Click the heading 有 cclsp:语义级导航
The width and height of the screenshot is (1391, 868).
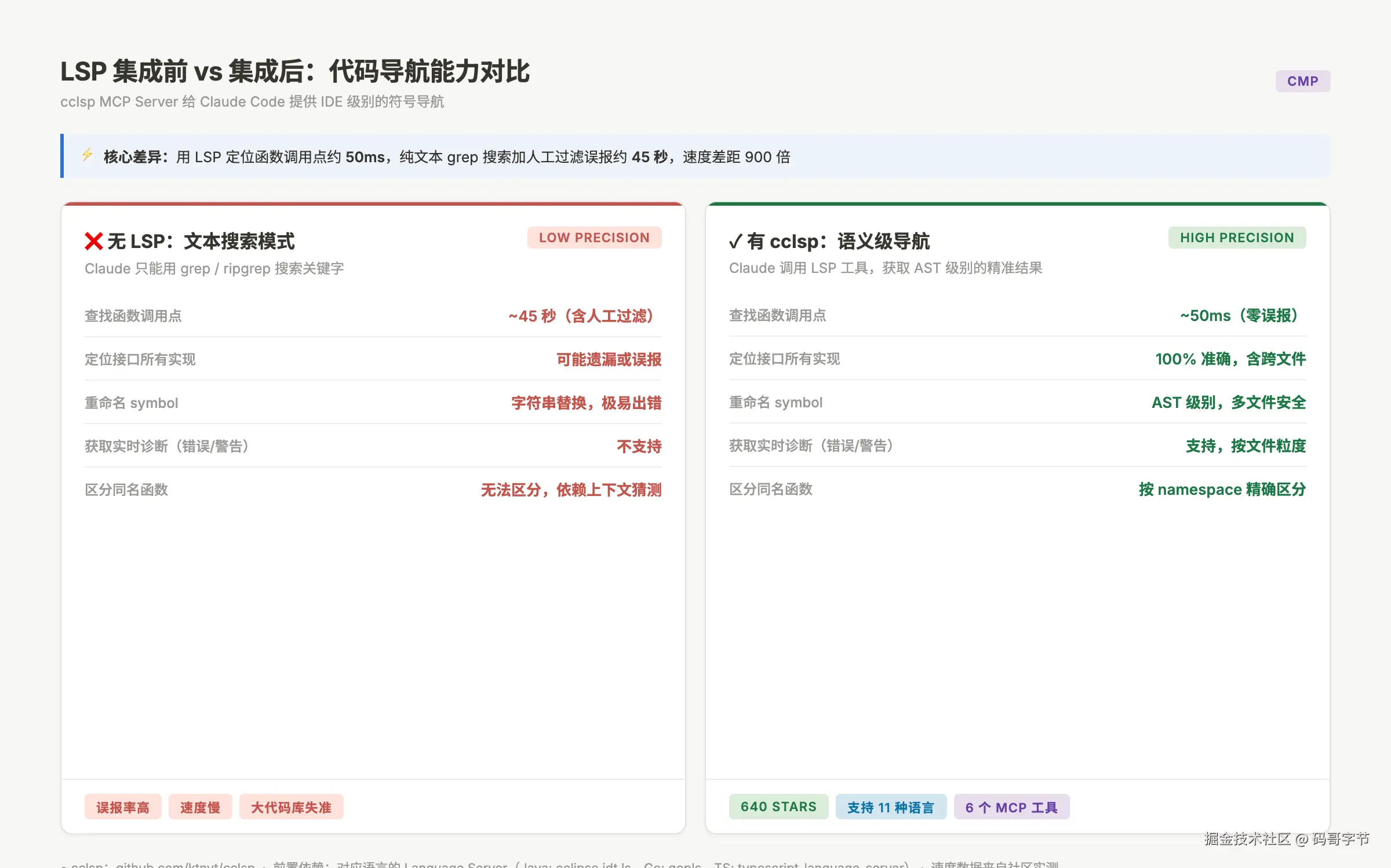point(839,241)
